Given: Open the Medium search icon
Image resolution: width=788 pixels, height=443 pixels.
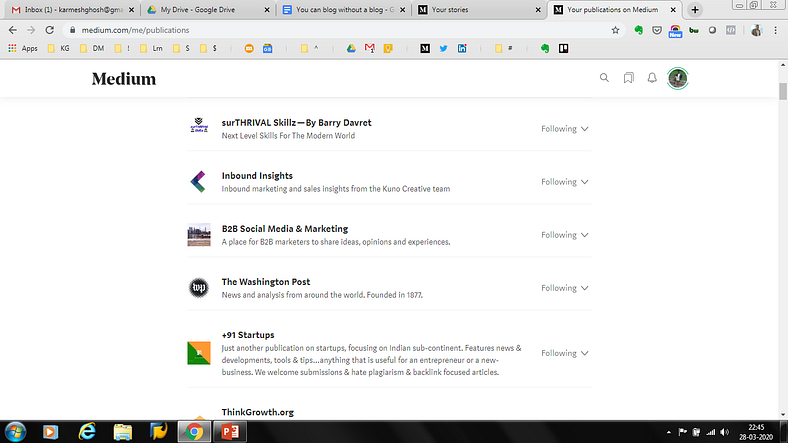Looking at the screenshot, I should click(x=604, y=78).
